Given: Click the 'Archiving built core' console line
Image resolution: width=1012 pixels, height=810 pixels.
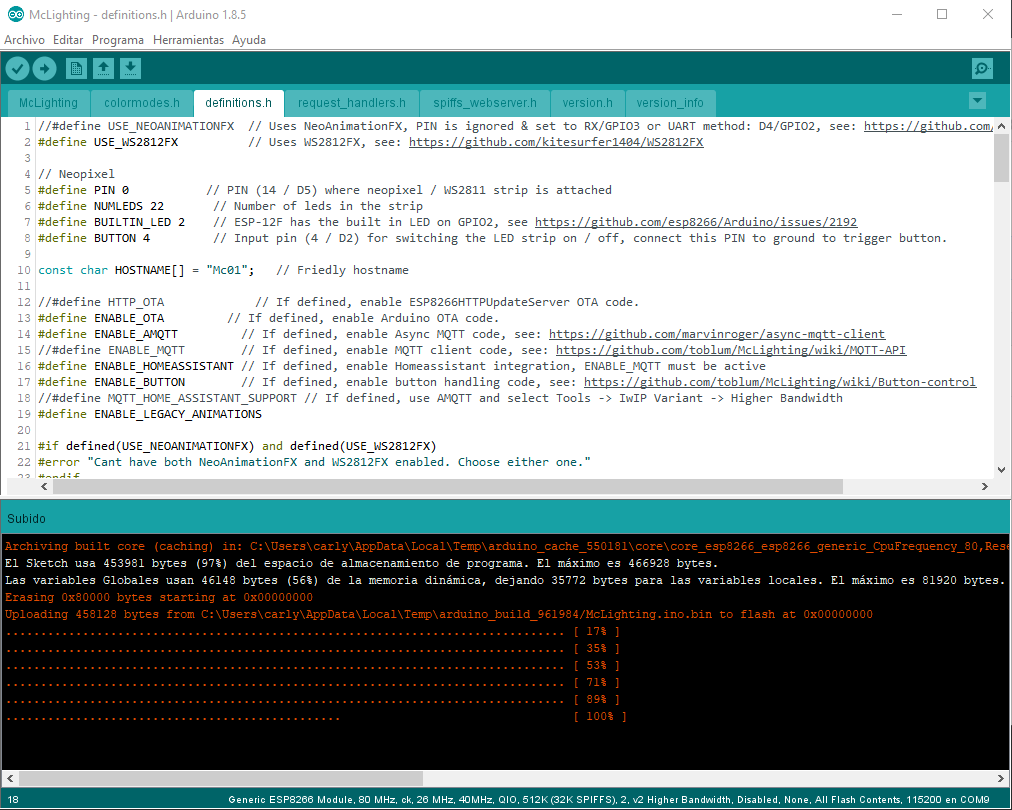Looking at the screenshot, I should click(507, 547).
